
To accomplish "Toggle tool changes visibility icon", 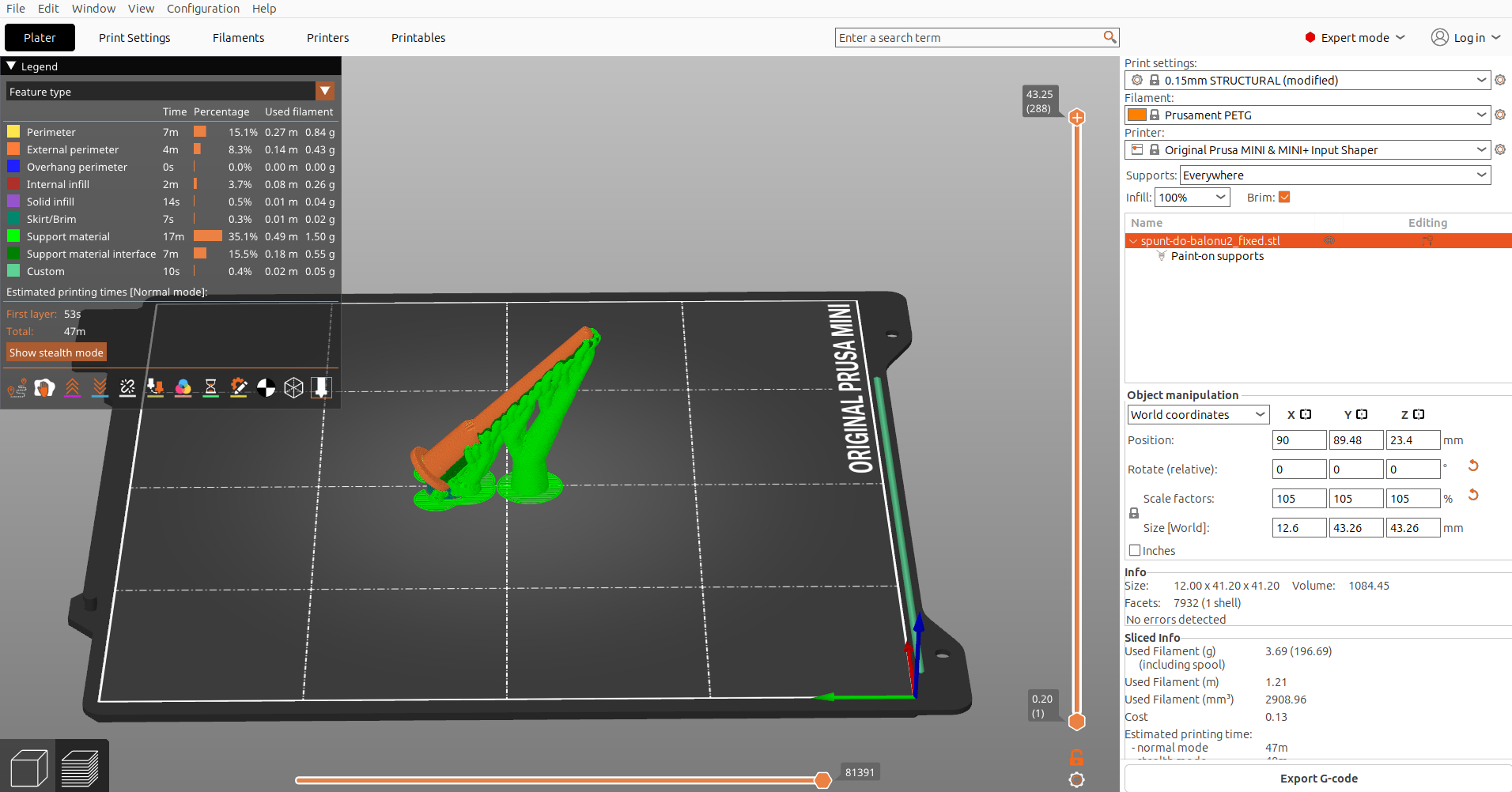I will point(156,387).
